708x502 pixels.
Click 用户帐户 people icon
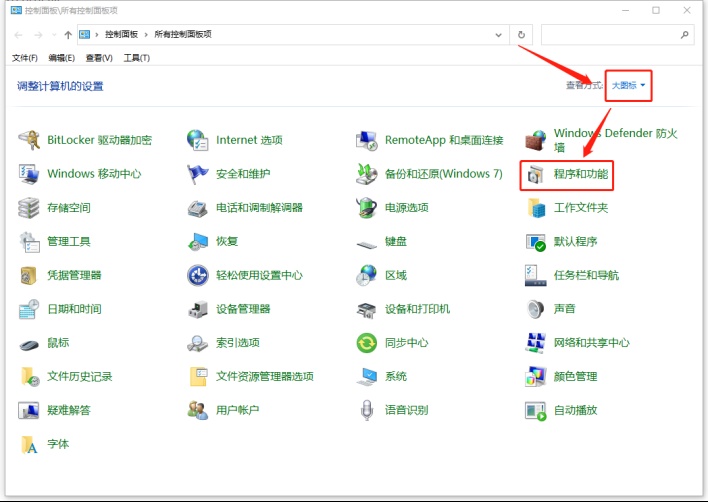tap(198, 410)
